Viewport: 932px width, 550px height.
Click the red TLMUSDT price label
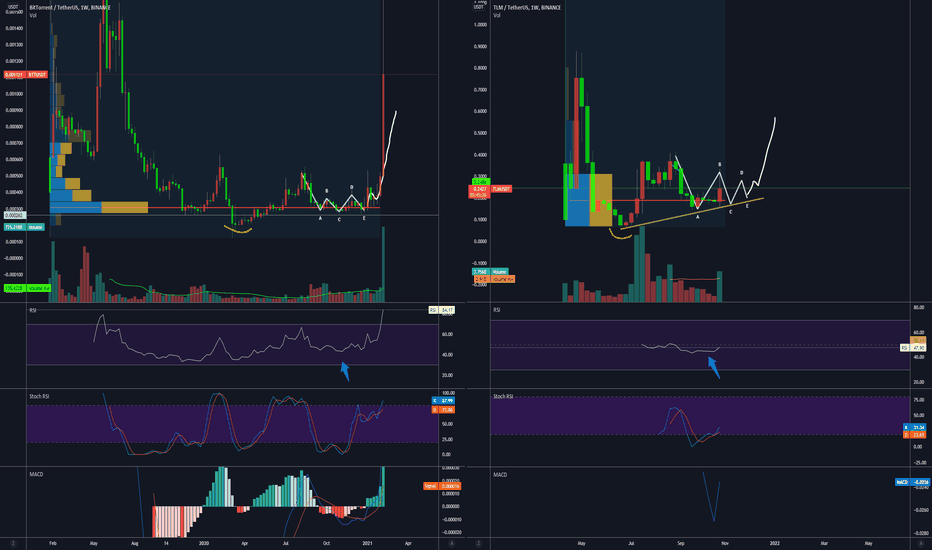(x=501, y=188)
